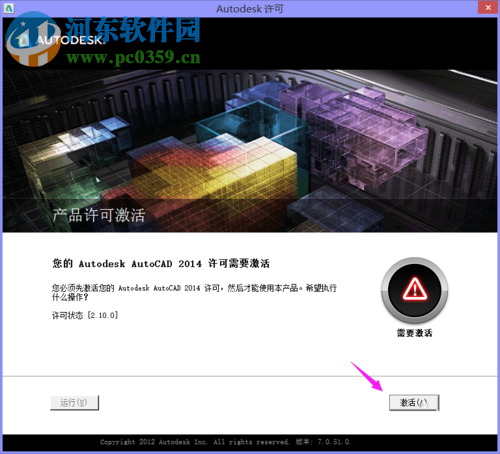The image size is (500, 454).
Task: Click the heading 您的 Autodesk AutoCAD 2014 许可需要激活
Action: point(161,264)
